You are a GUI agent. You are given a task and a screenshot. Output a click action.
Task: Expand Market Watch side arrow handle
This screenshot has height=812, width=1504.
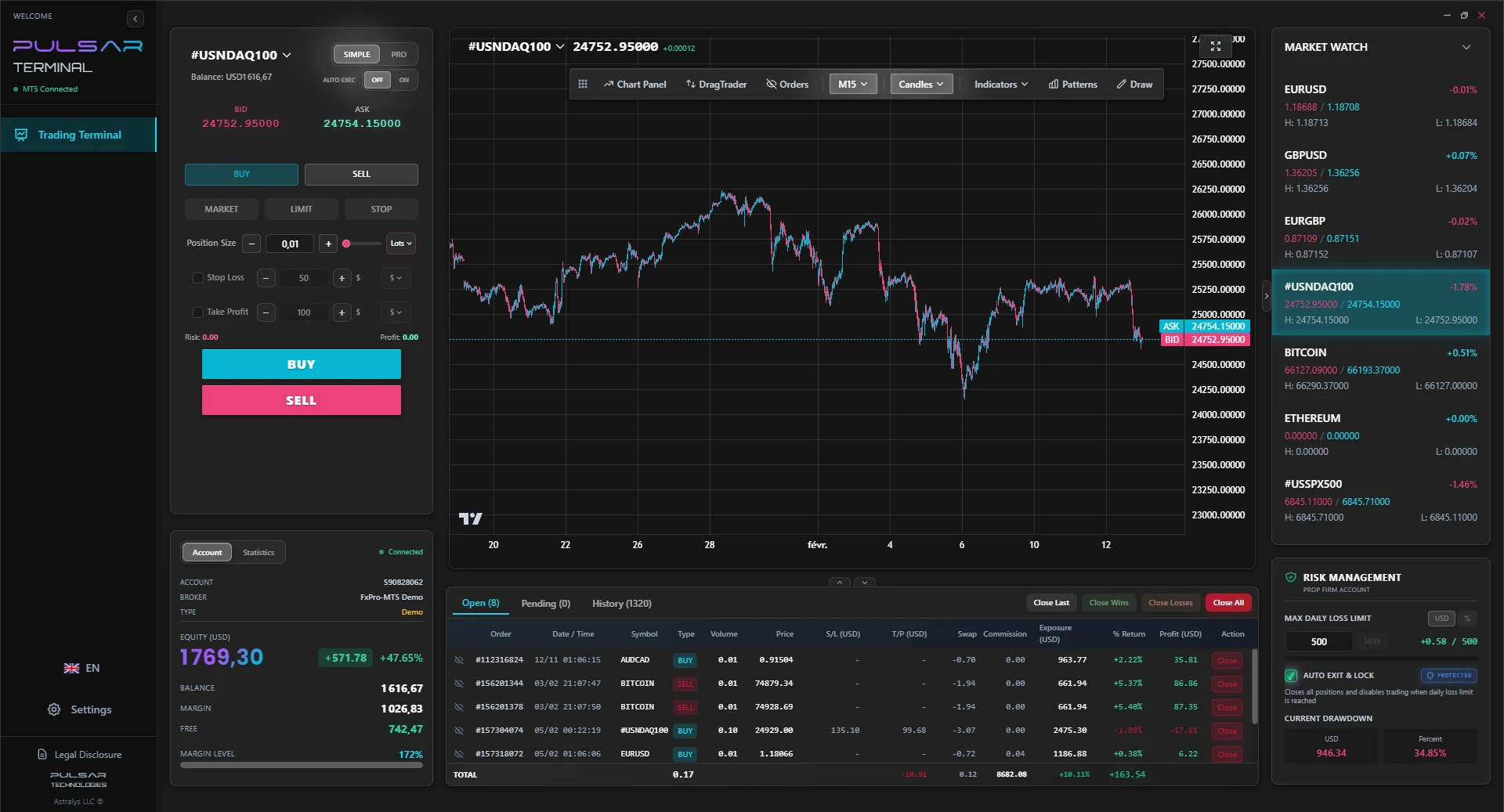[1266, 296]
